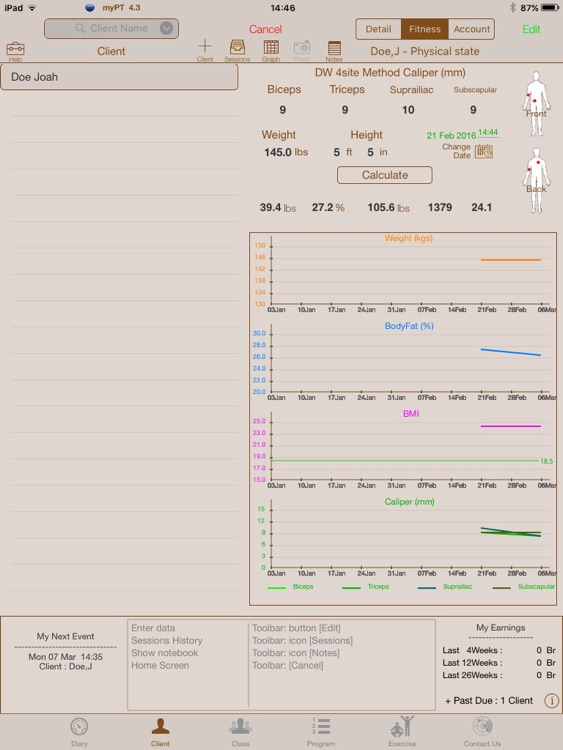Select the Fitness segment
Image resolution: width=563 pixels, height=750 pixels.
click(425, 29)
